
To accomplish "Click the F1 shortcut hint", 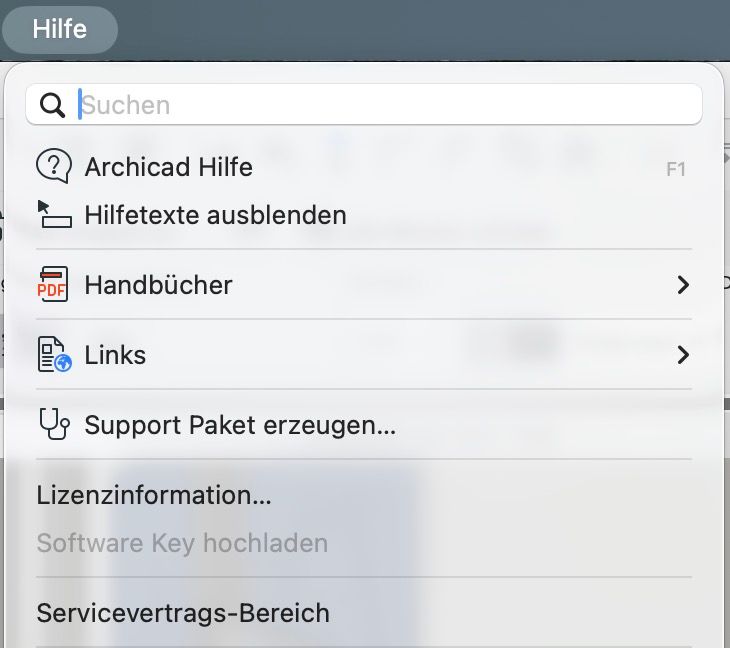I will click(x=676, y=169).
